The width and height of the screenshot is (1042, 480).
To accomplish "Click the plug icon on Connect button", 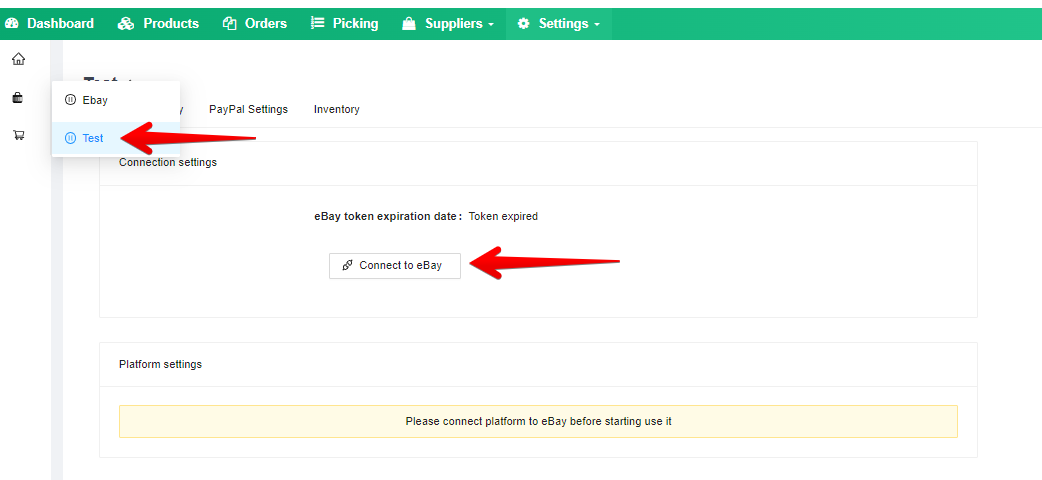I will coord(348,265).
